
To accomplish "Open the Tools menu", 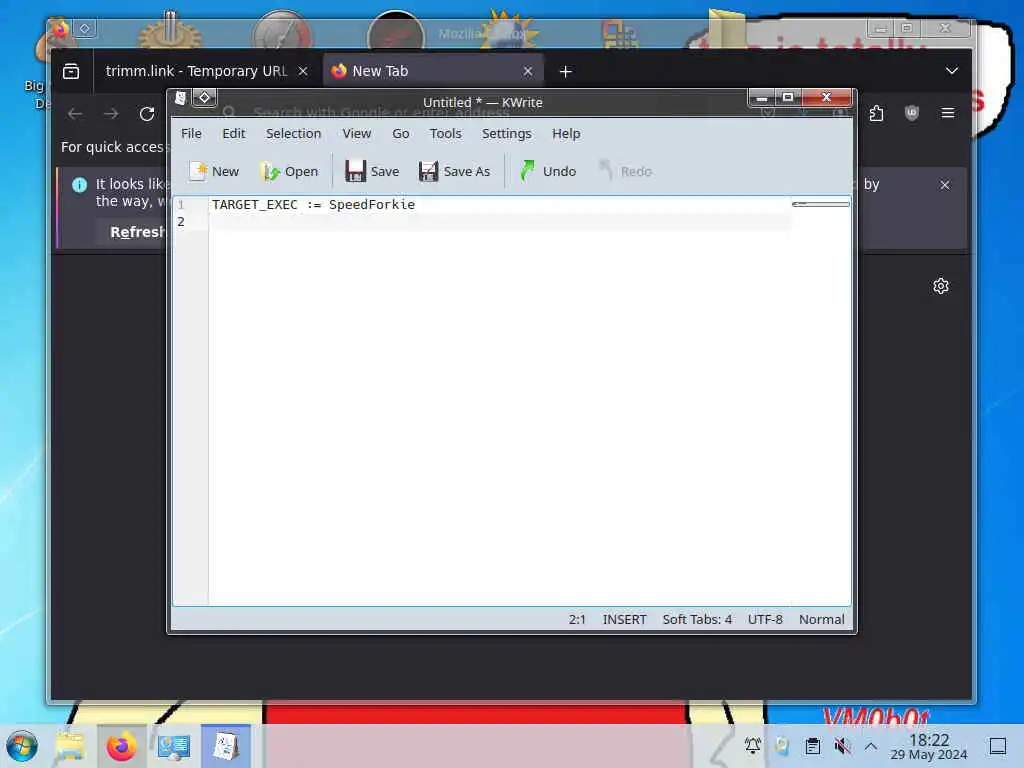I will [x=445, y=133].
